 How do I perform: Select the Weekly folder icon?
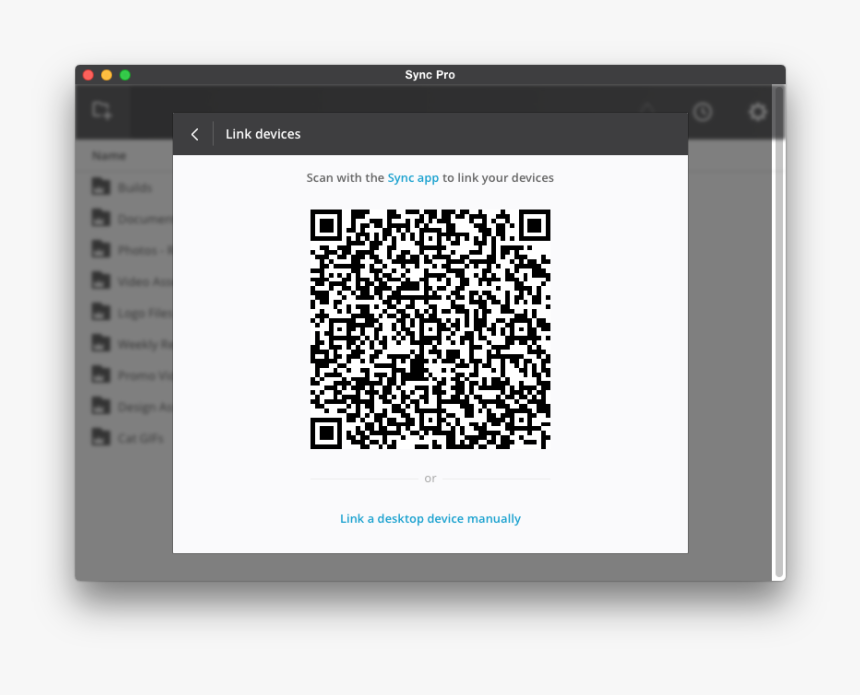101,343
